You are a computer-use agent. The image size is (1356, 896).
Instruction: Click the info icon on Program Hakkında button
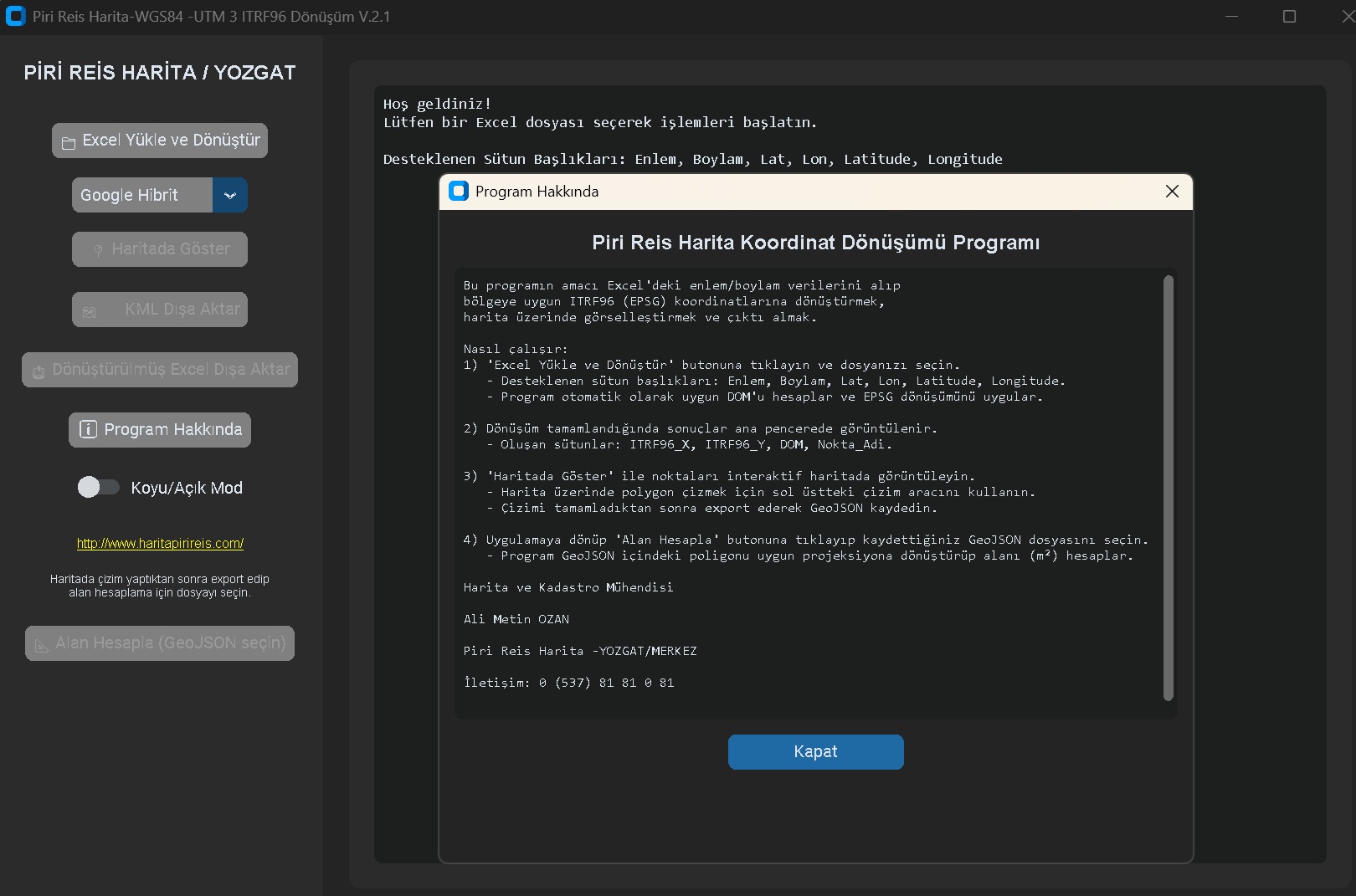pos(88,430)
